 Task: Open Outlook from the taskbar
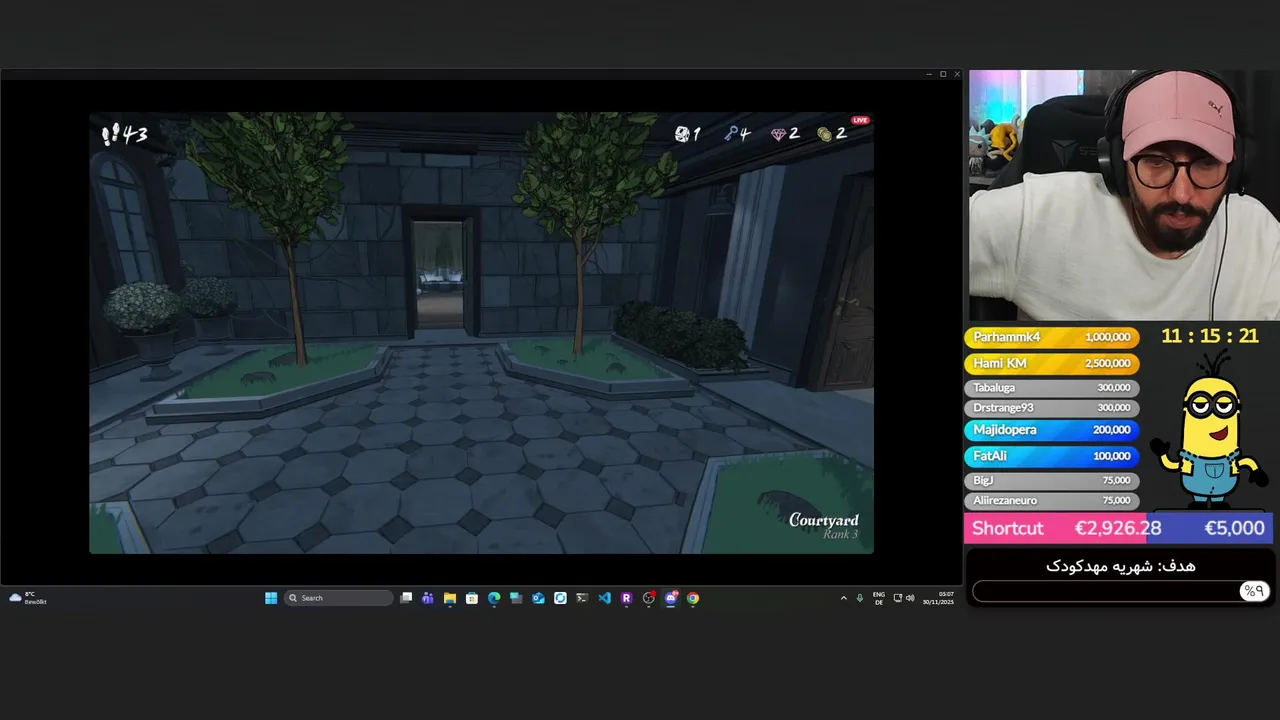(x=538, y=598)
